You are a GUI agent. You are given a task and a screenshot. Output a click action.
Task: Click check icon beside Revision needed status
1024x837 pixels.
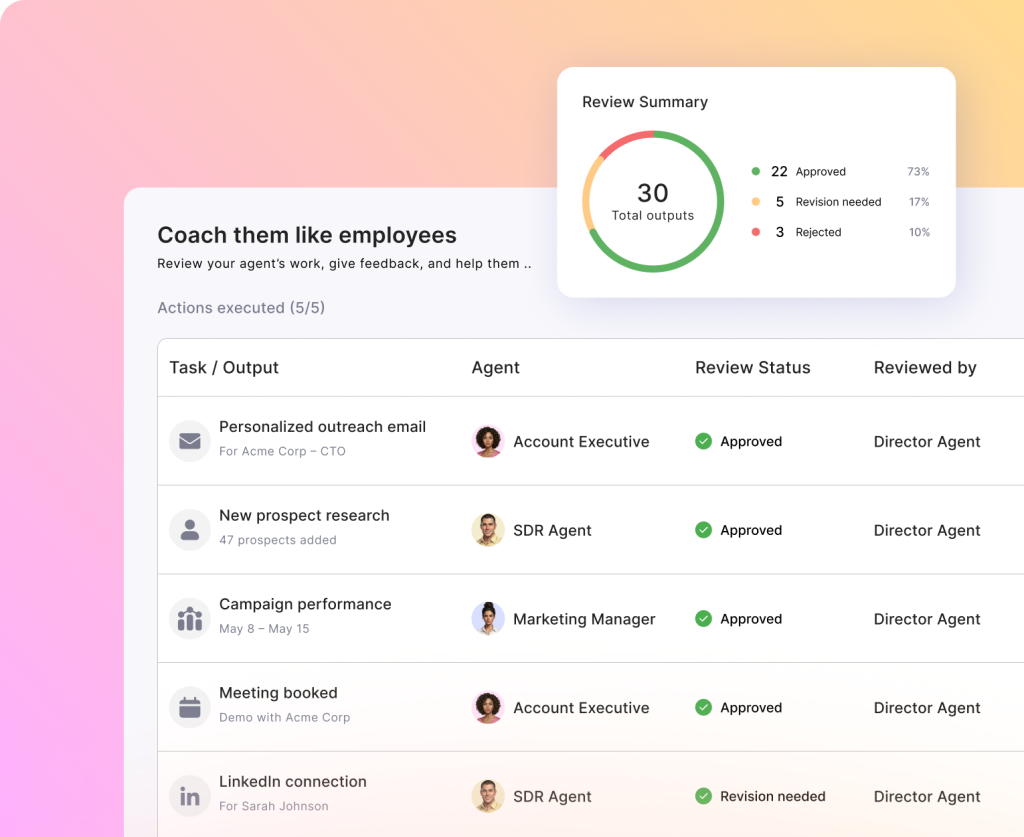point(703,797)
